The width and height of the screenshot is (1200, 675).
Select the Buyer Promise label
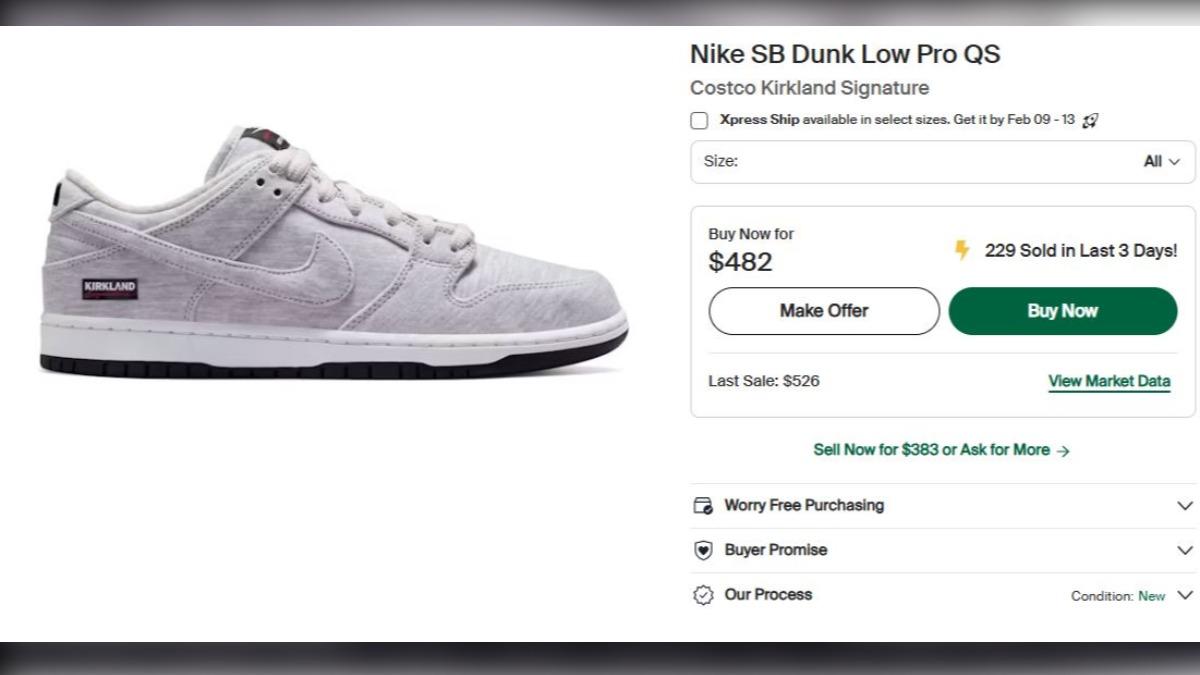[x=776, y=550]
